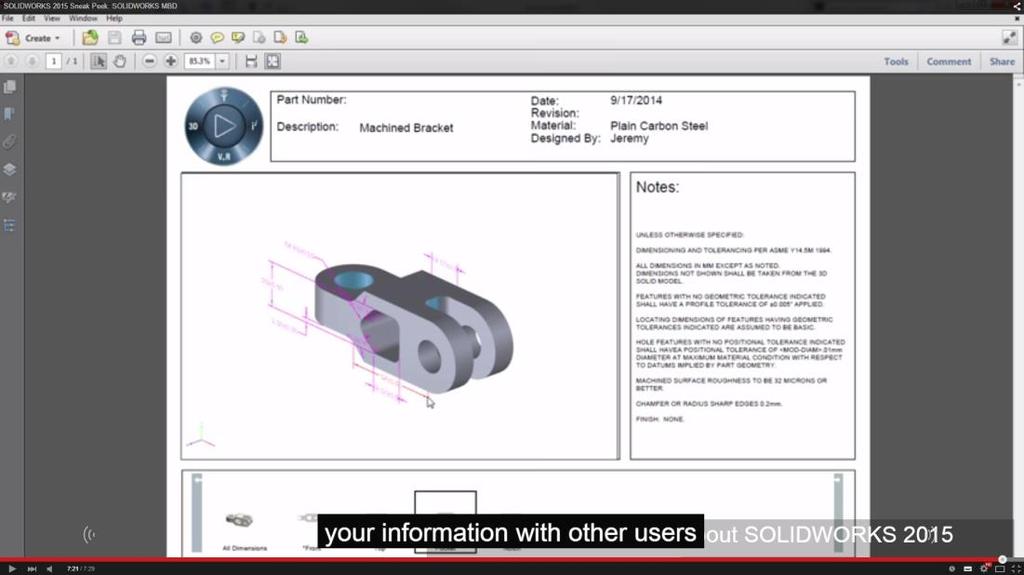Open the Edit menu

pos(29,18)
